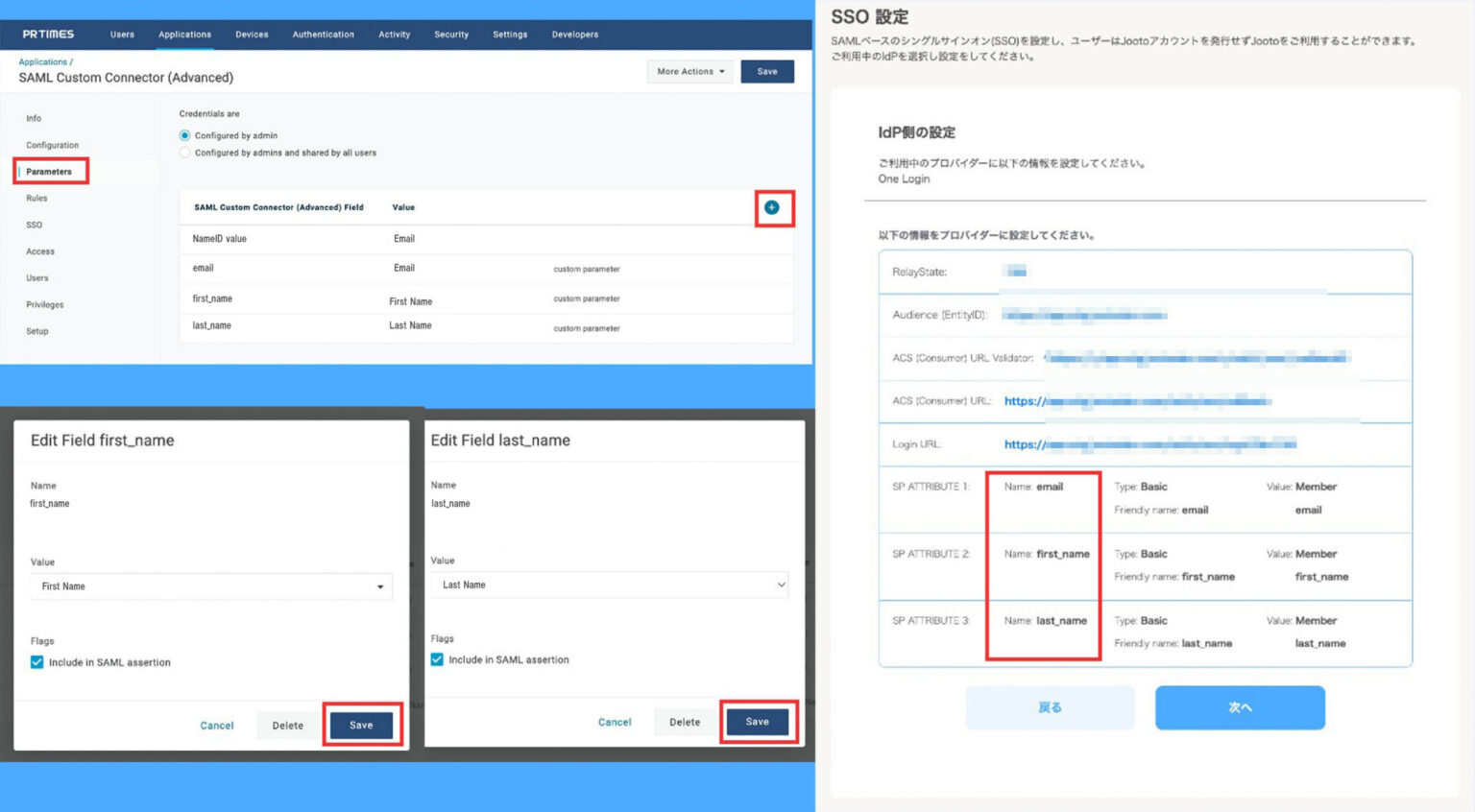Select 'Configured by admins and shared' radio option
1475x812 pixels.
coord(185,153)
